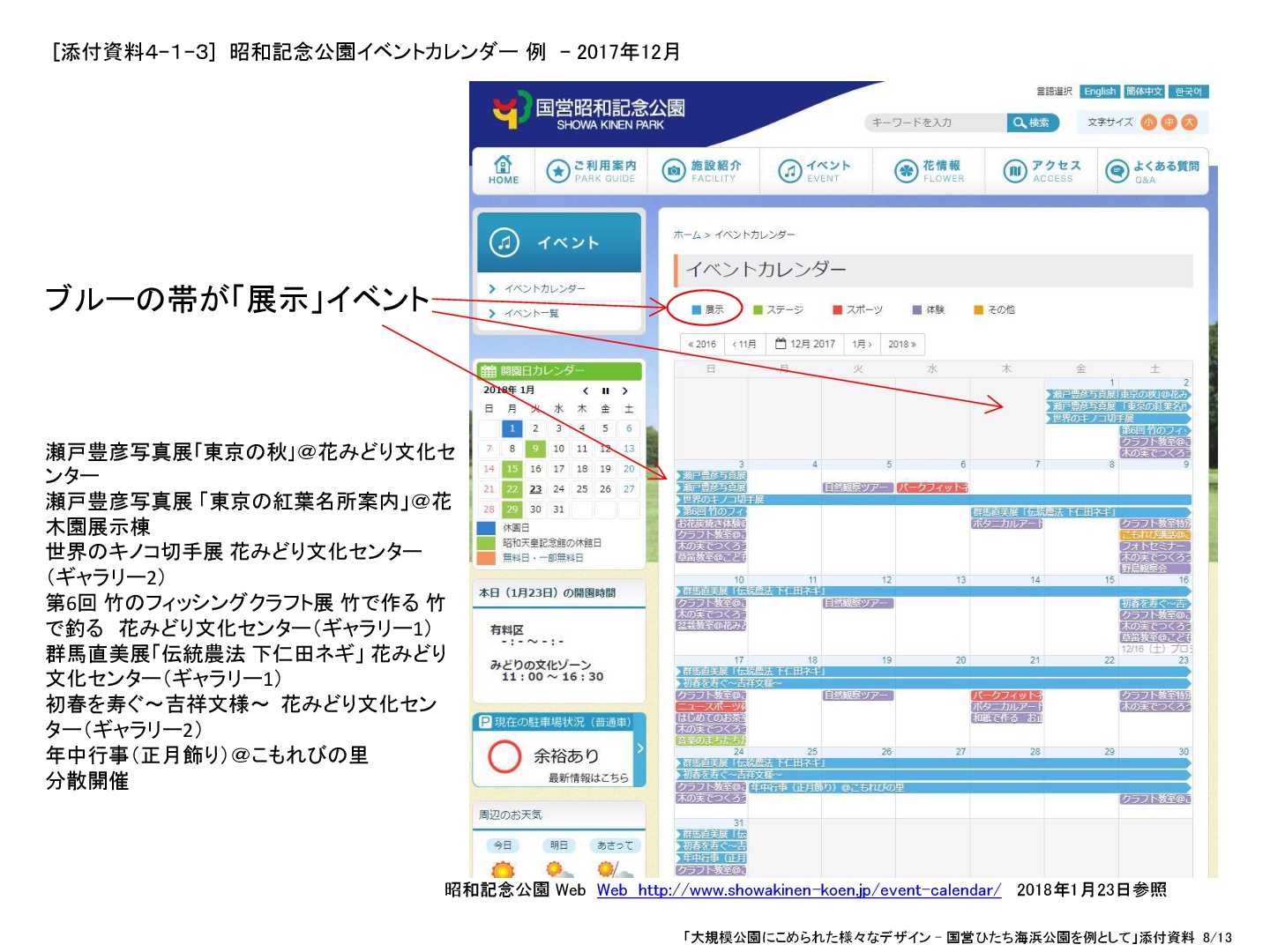Select medium text size option
The width and height of the screenshot is (1270, 952).
(x=1169, y=123)
